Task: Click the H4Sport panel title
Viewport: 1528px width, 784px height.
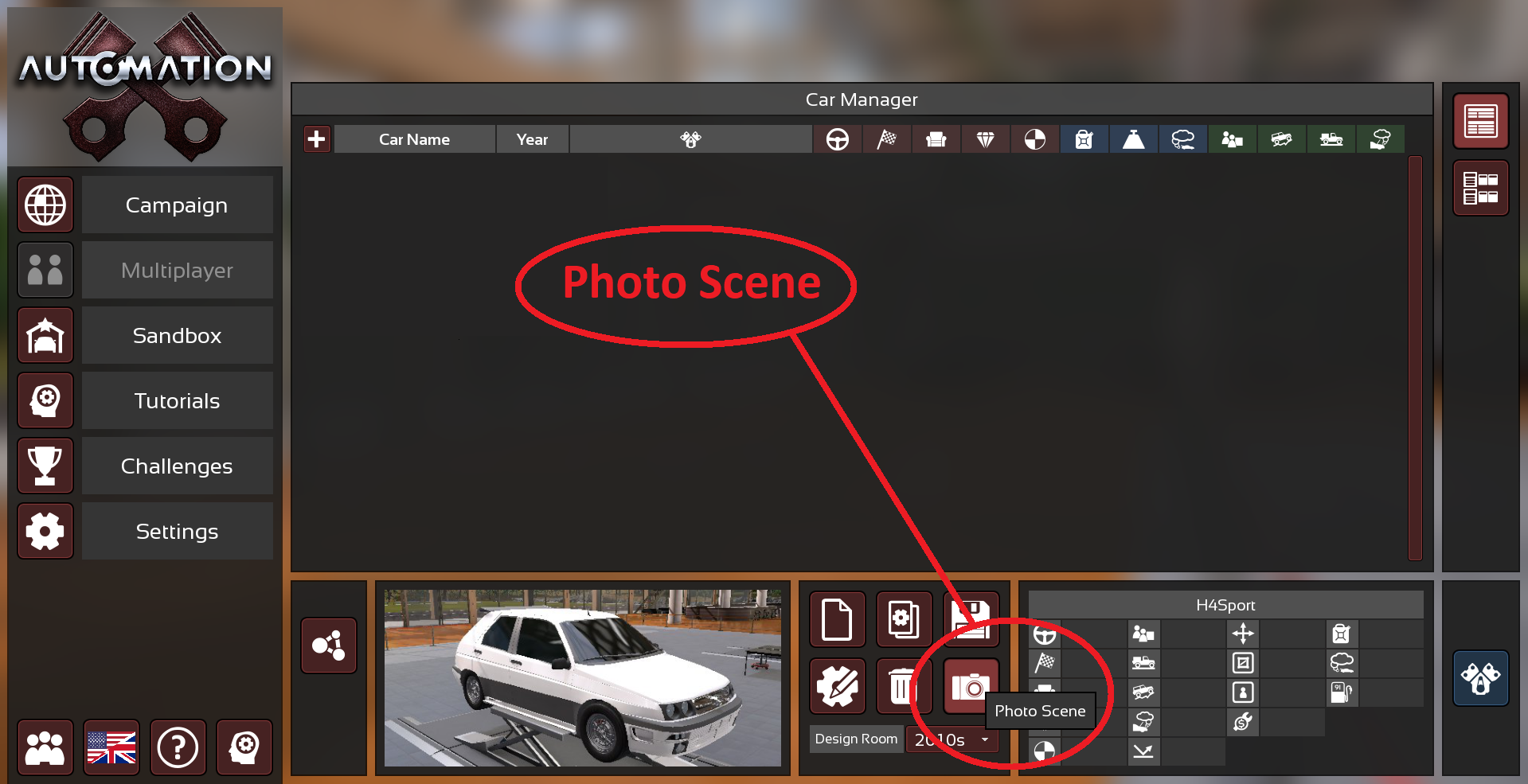Action: click(1225, 605)
